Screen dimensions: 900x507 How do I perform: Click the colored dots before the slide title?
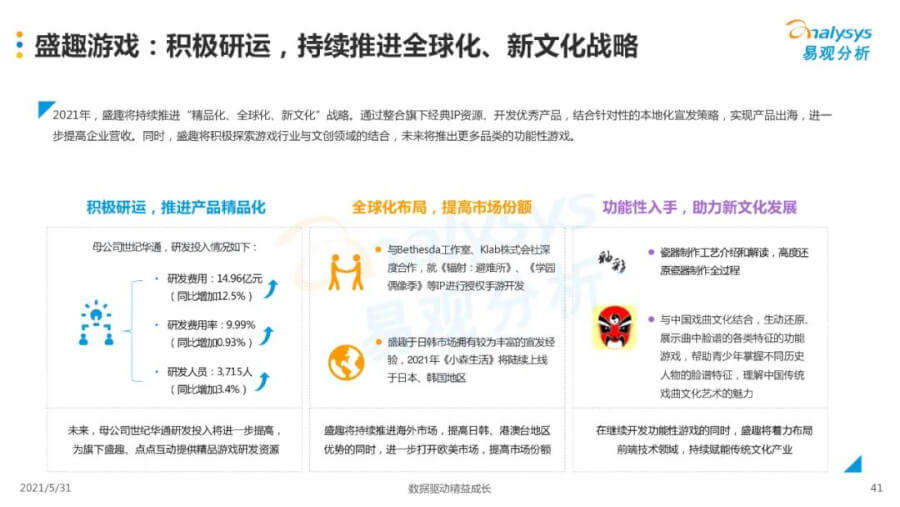click(20, 45)
